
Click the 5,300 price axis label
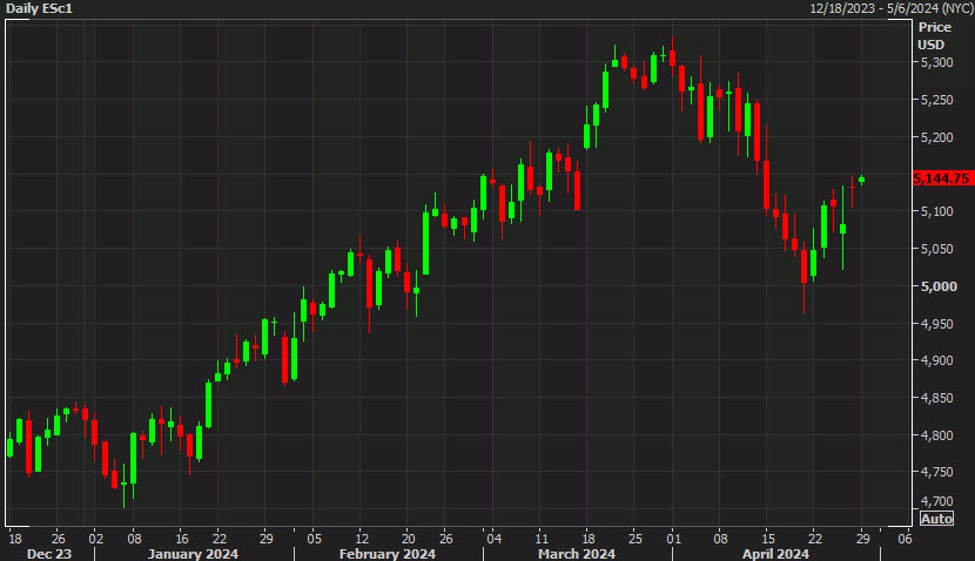click(x=936, y=63)
